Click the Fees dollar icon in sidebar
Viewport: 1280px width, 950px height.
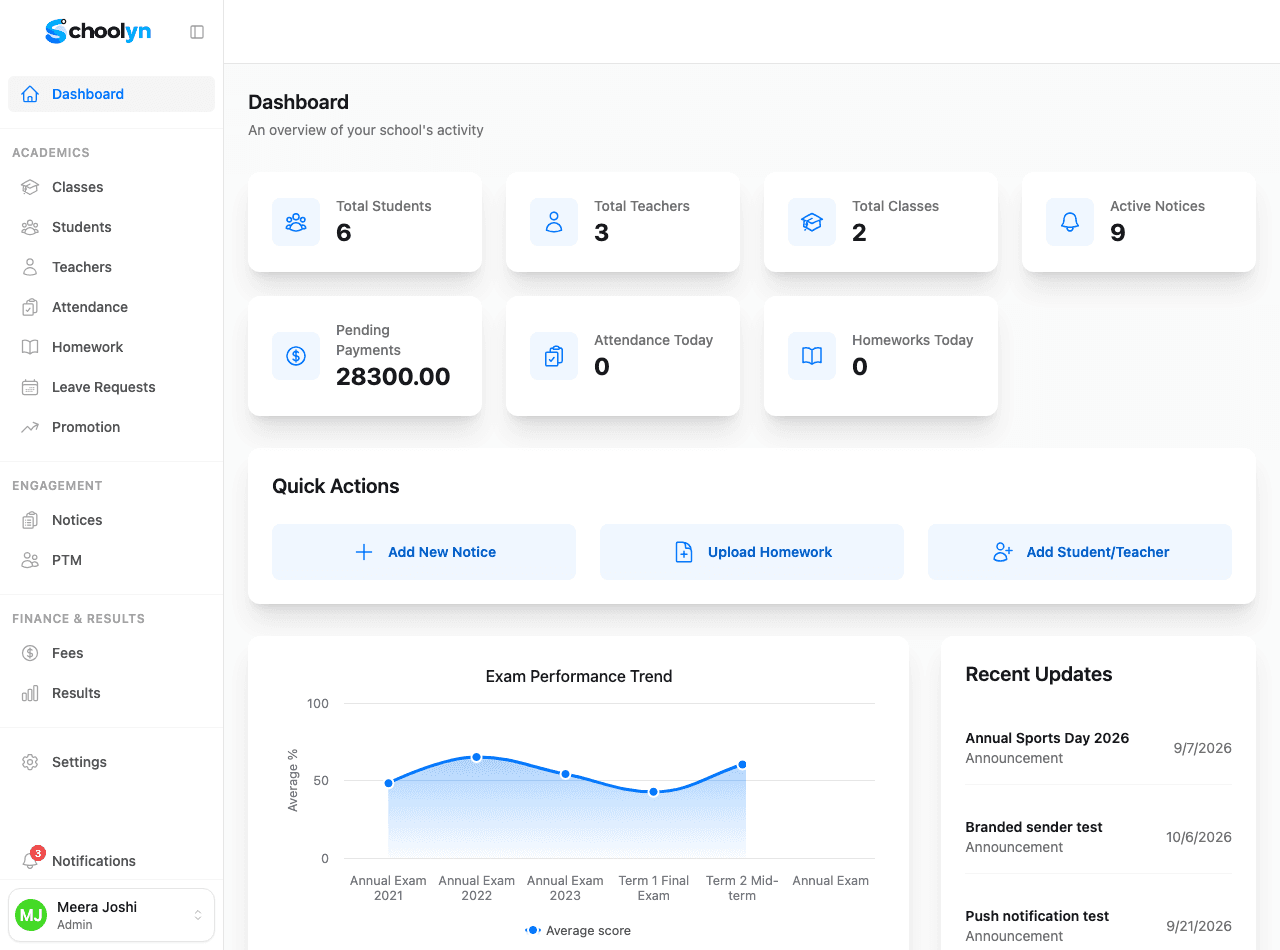click(30, 653)
